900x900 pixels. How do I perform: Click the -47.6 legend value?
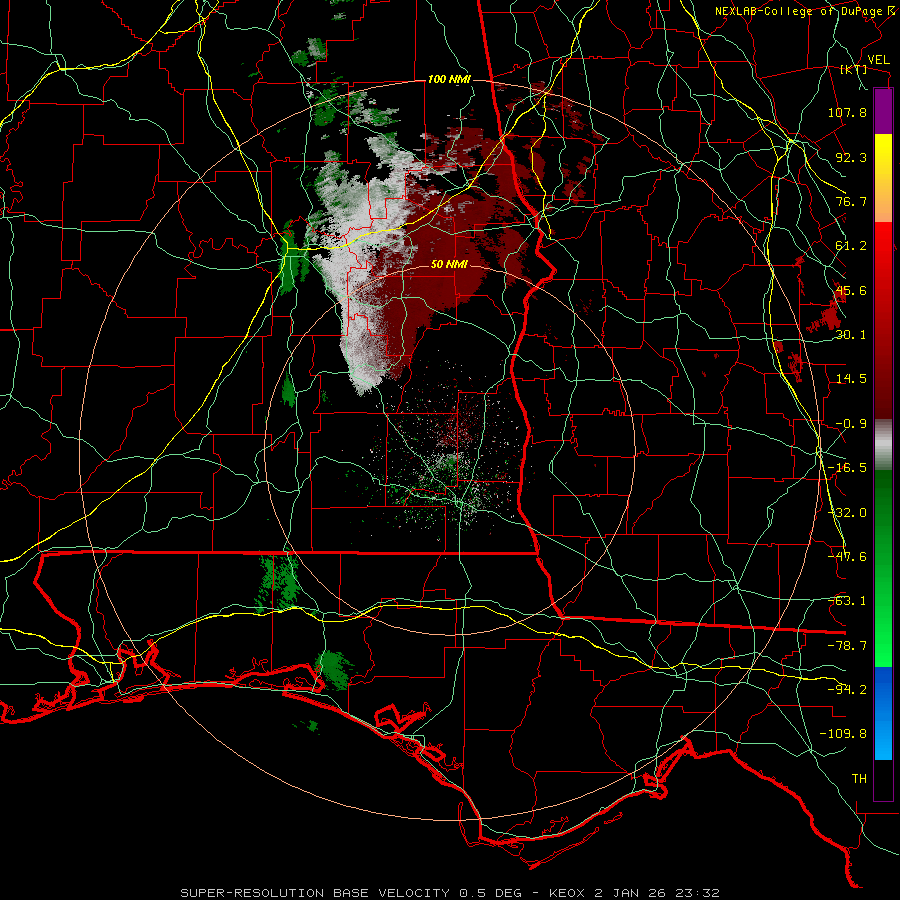point(847,556)
